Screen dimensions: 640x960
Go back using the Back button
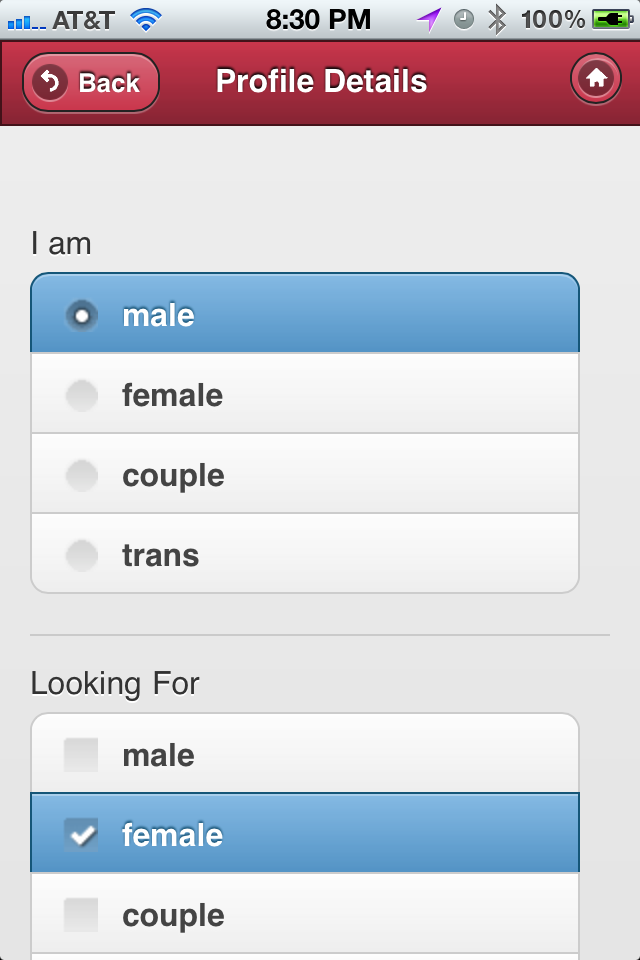pos(91,82)
